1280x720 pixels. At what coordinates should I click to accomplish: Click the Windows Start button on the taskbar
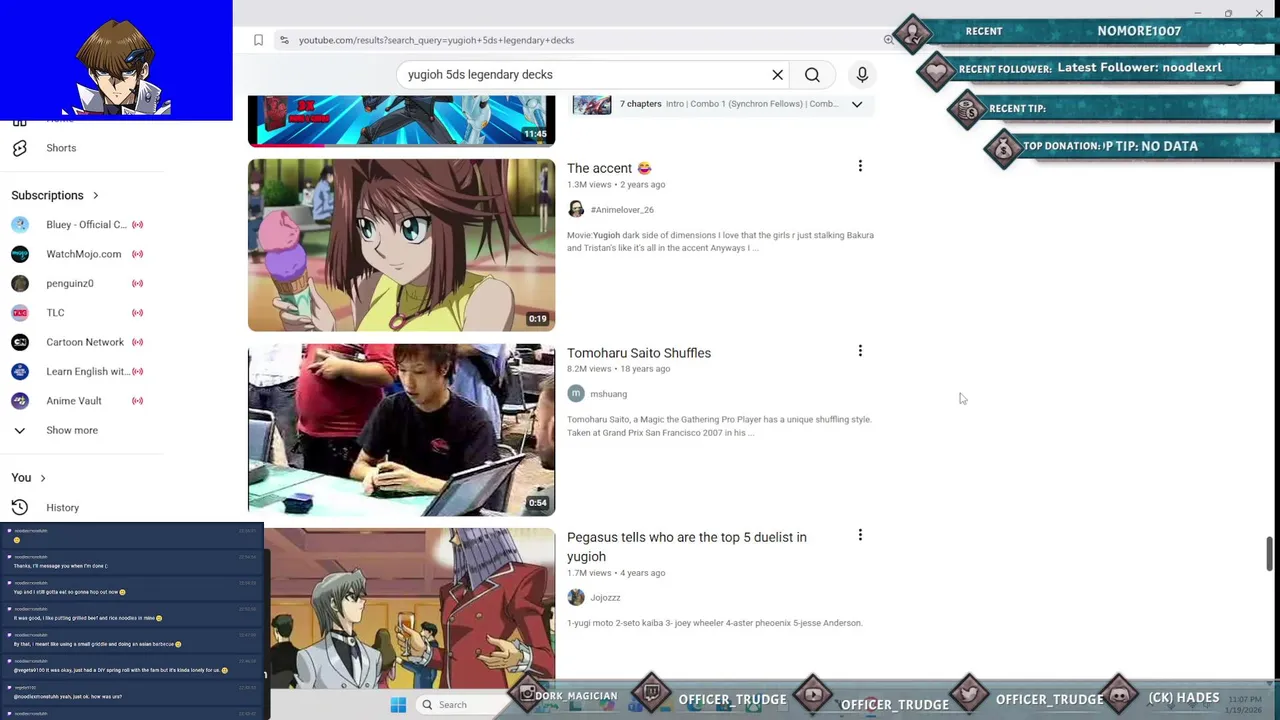tap(398, 705)
